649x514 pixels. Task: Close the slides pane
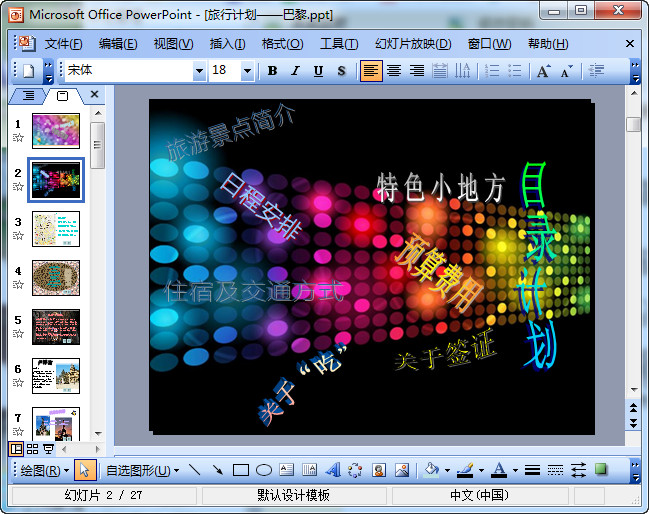(94, 95)
